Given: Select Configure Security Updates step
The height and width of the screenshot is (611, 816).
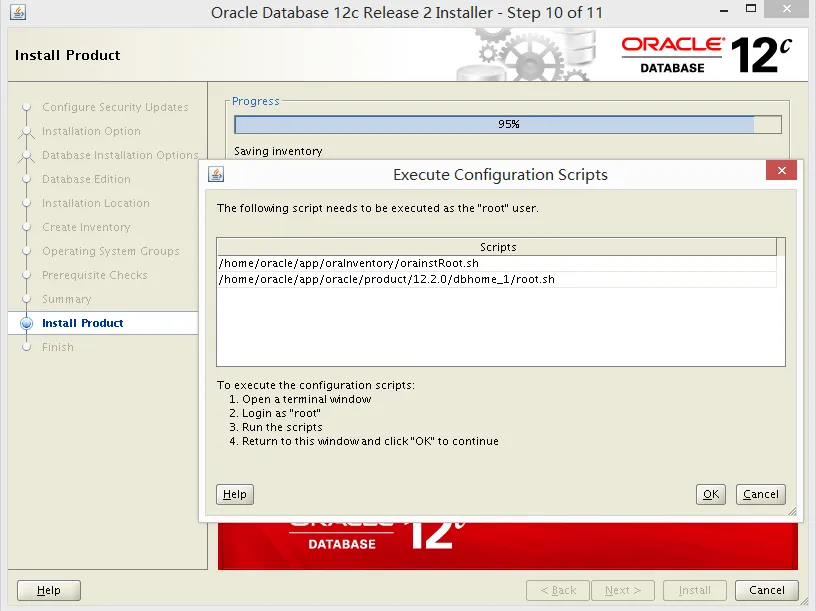Looking at the screenshot, I should pyautogui.click(x=115, y=107).
